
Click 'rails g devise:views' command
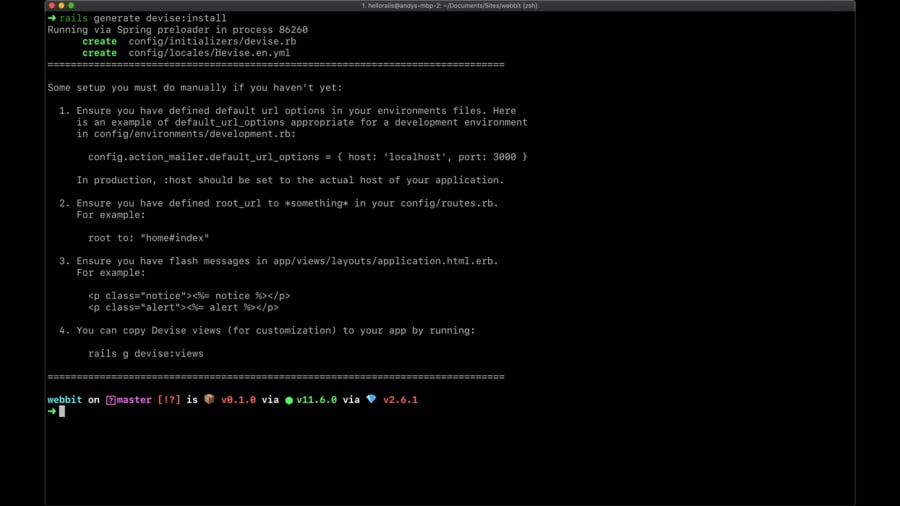click(146, 354)
